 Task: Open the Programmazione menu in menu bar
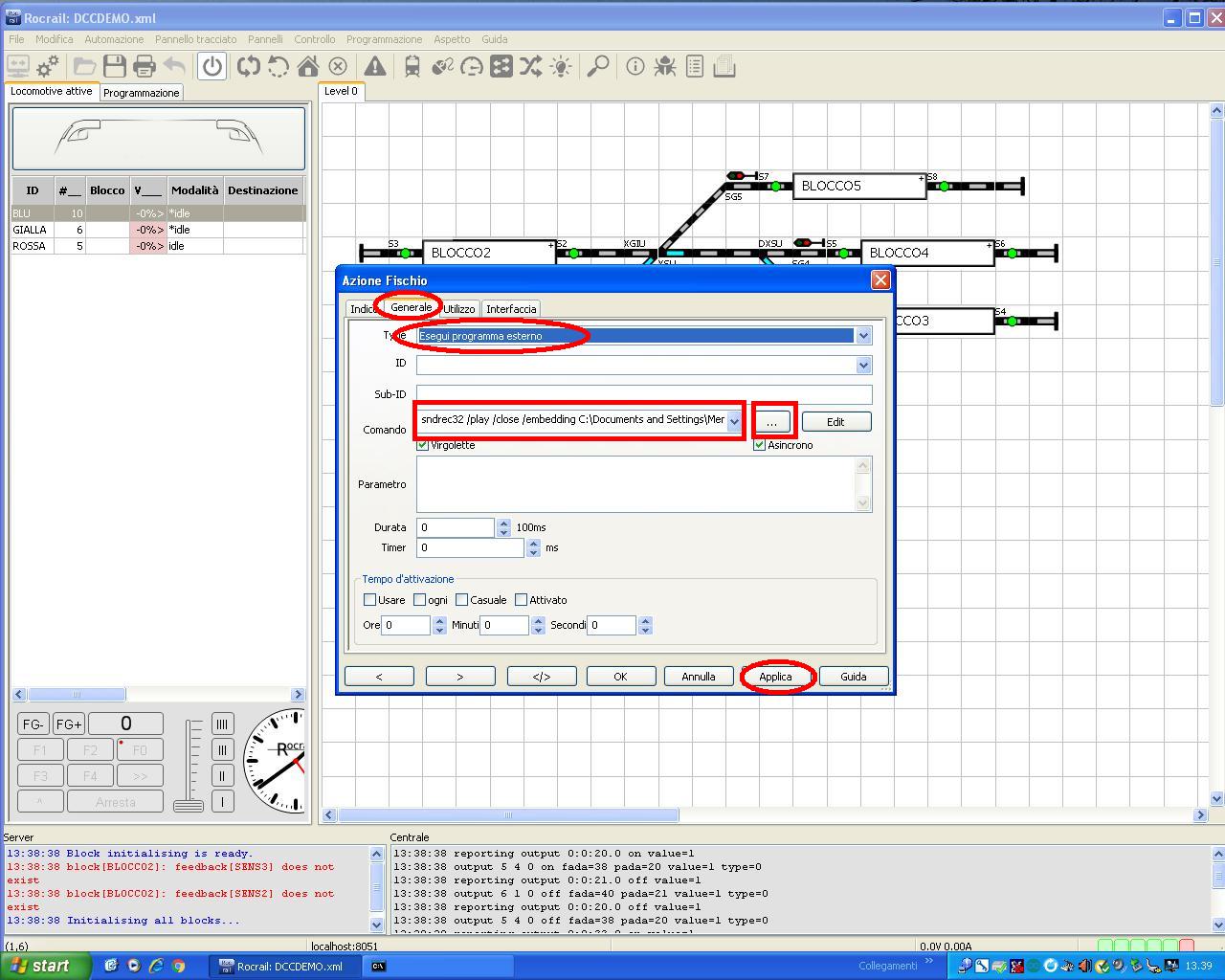(x=384, y=39)
